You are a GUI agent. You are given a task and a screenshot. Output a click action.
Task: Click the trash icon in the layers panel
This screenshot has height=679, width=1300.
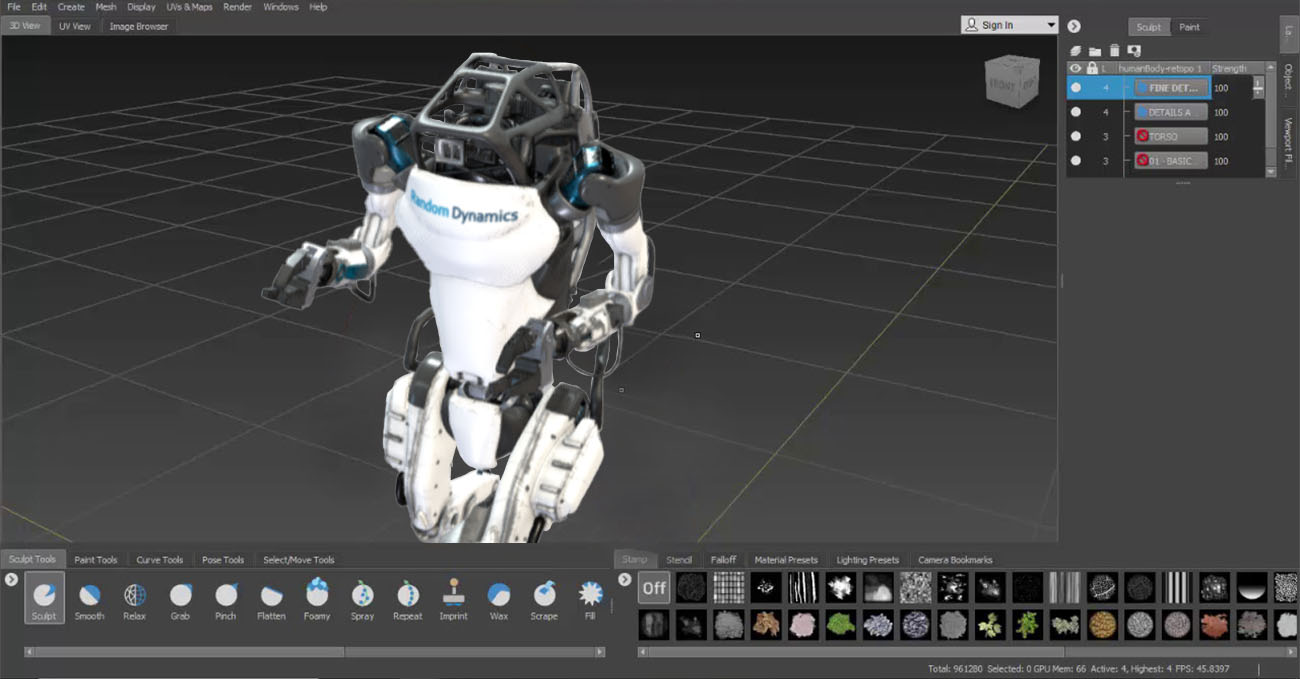click(1112, 49)
